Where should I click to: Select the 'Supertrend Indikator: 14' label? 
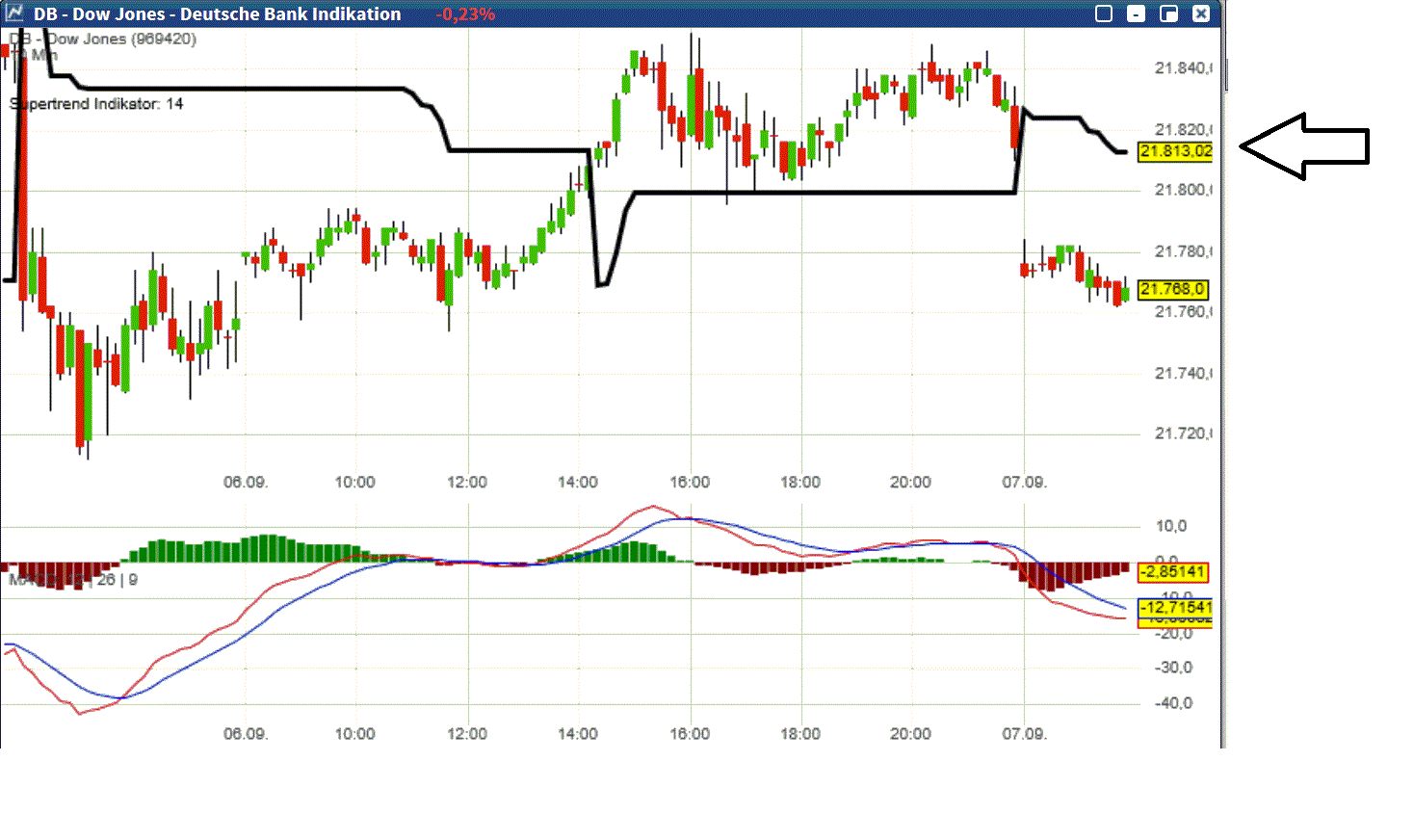tap(96, 104)
